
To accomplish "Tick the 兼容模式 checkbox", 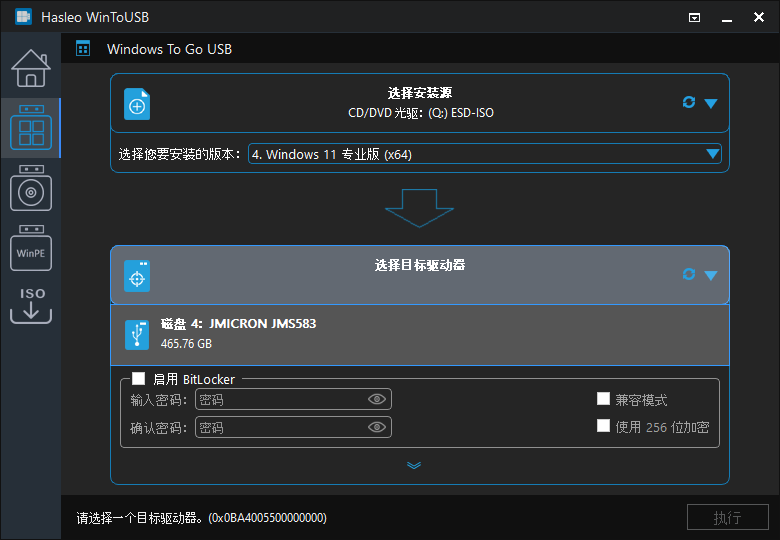I will 603,399.
